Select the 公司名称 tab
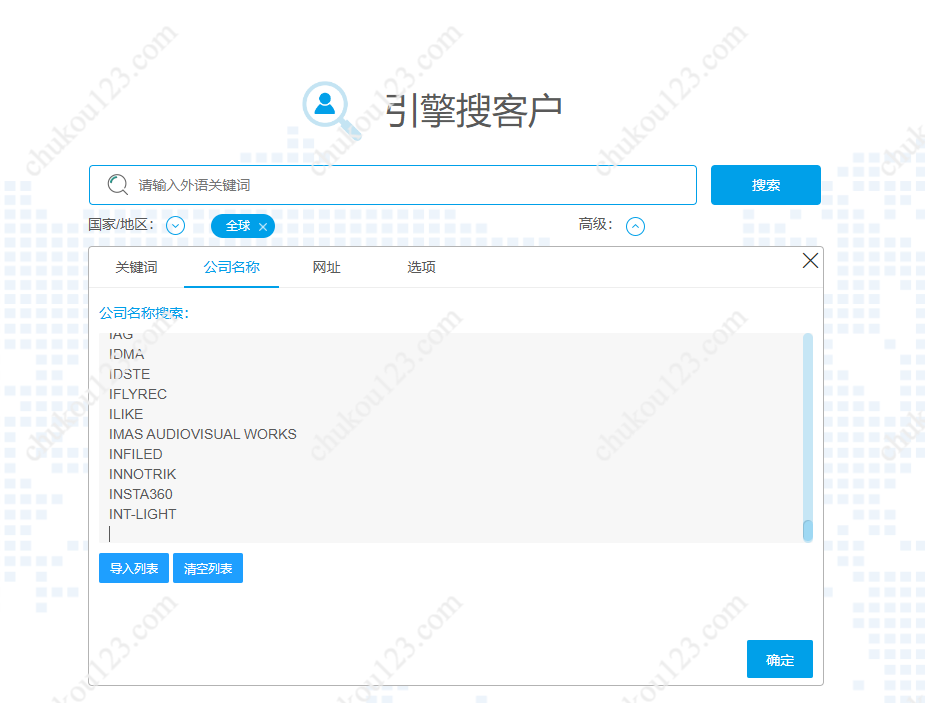 click(x=231, y=267)
